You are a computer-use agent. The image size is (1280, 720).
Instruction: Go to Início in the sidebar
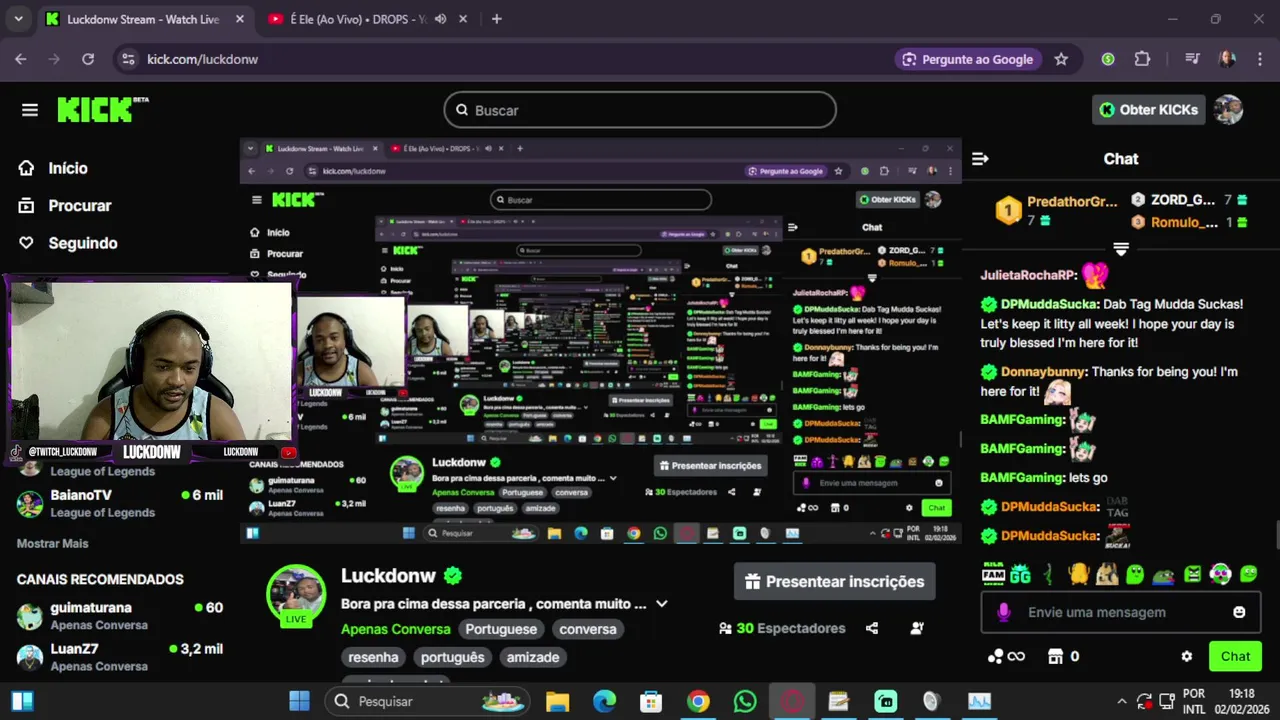tap(68, 168)
